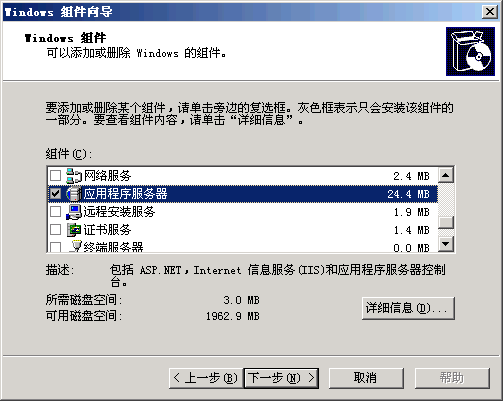The height and width of the screenshot is (401, 503).
Task: Click the 证书服务 certificate icon
Action: tap(74, 230)
